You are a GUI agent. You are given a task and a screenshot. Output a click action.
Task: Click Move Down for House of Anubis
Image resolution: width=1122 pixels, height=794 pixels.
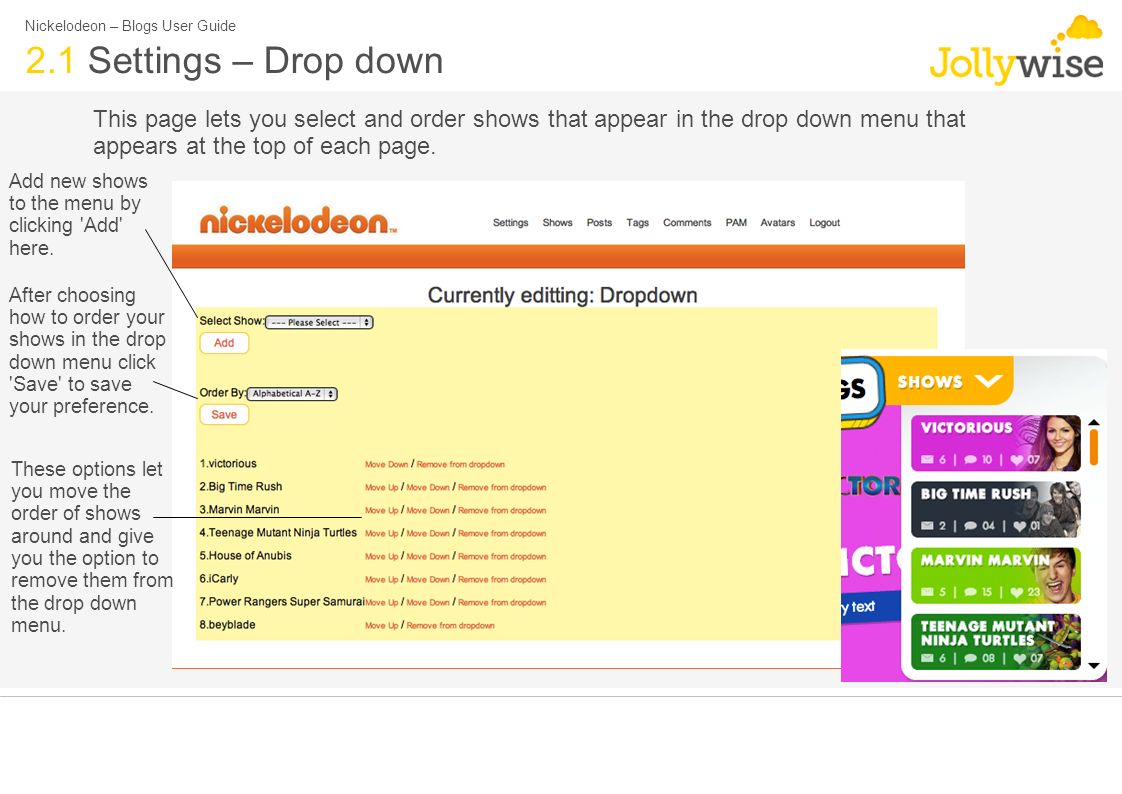pos(428,556)
